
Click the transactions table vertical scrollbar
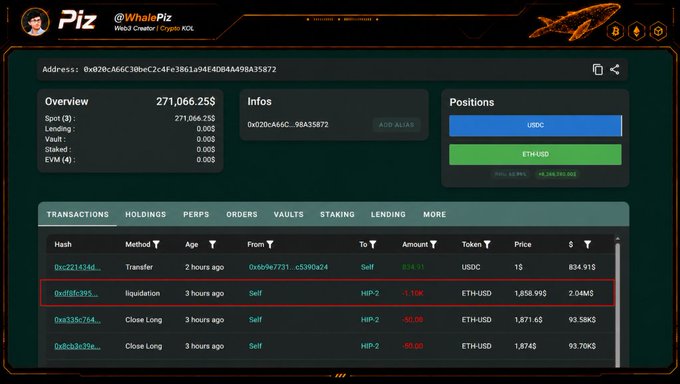pyautogui.click(x=618, y=304)
